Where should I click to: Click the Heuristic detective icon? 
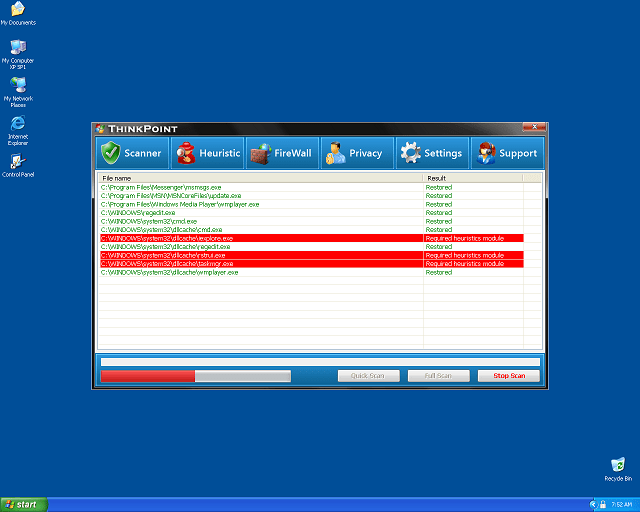(x=185, y=153)
